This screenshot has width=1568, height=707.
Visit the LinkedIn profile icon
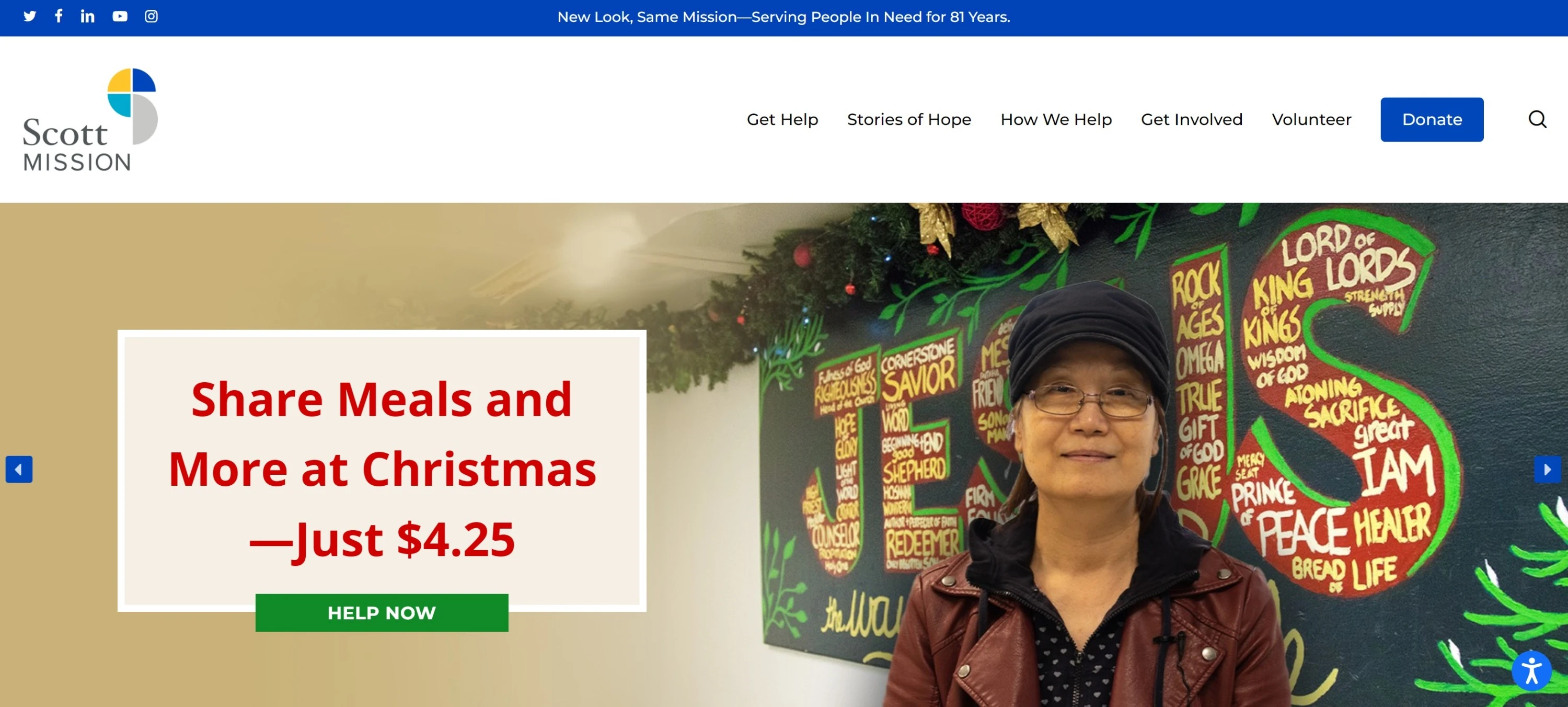(88, 16)
